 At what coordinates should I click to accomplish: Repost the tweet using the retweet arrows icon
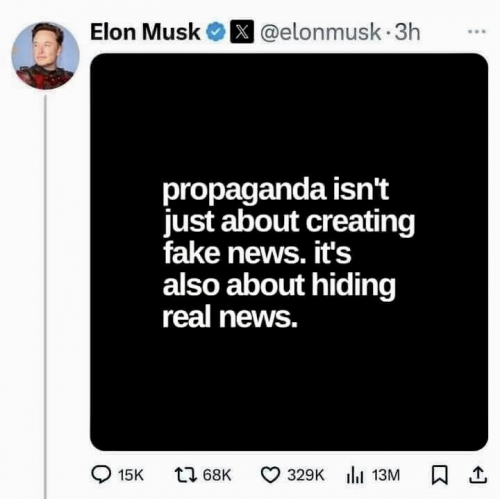pyautogui.click(x=186, y=475)
